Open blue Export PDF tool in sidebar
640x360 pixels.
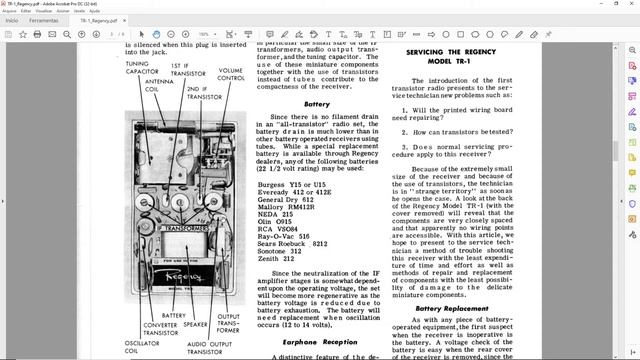[x=632, y=81]
